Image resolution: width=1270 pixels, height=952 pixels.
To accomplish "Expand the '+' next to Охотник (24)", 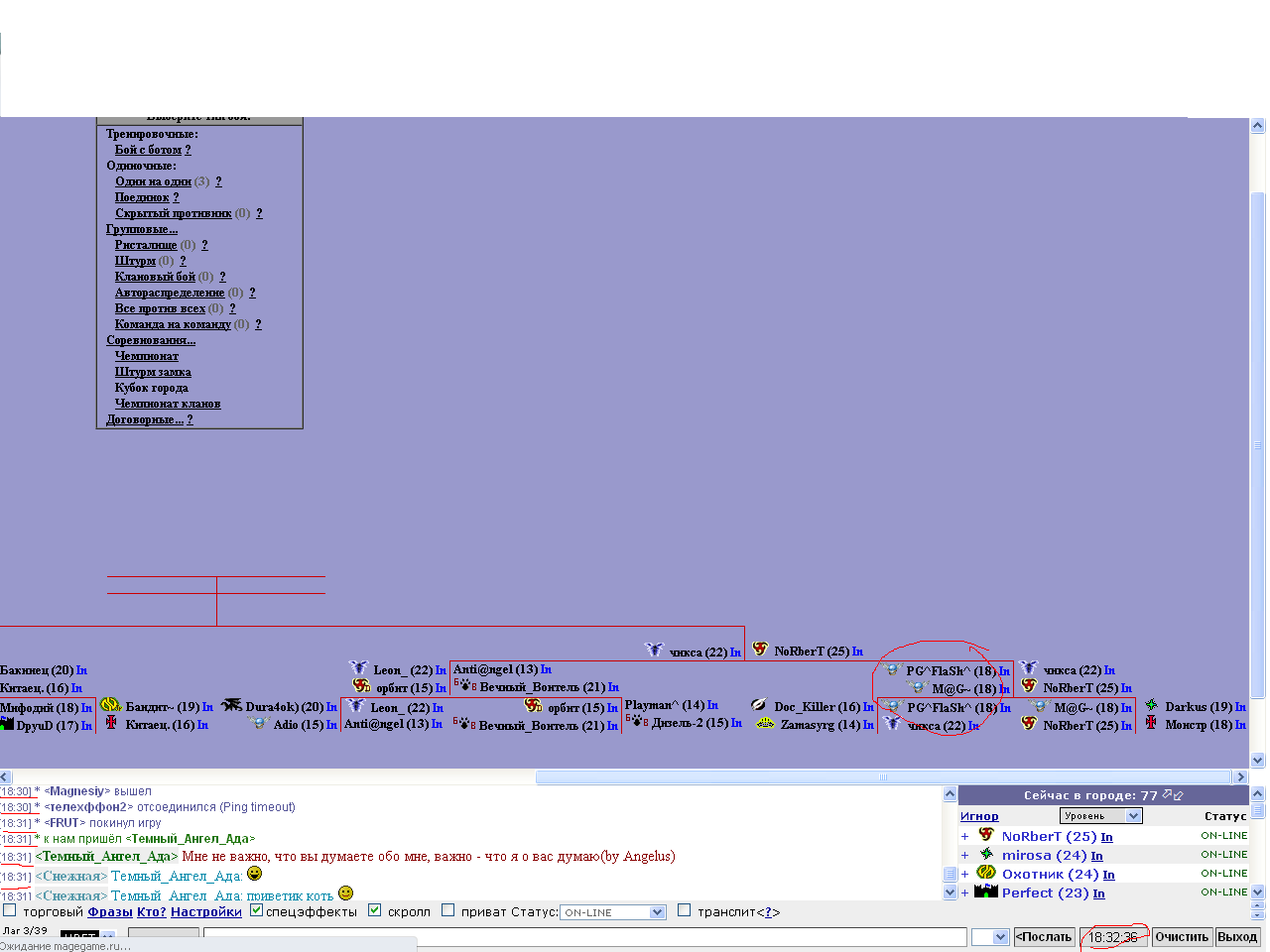I will point(964,874).
